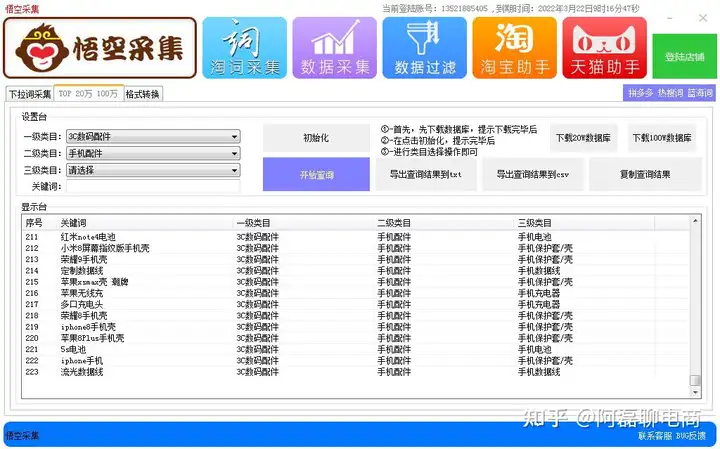720x449 pixels.
Task: Click the results list scrollbar thumb
Action: [695, 381]
